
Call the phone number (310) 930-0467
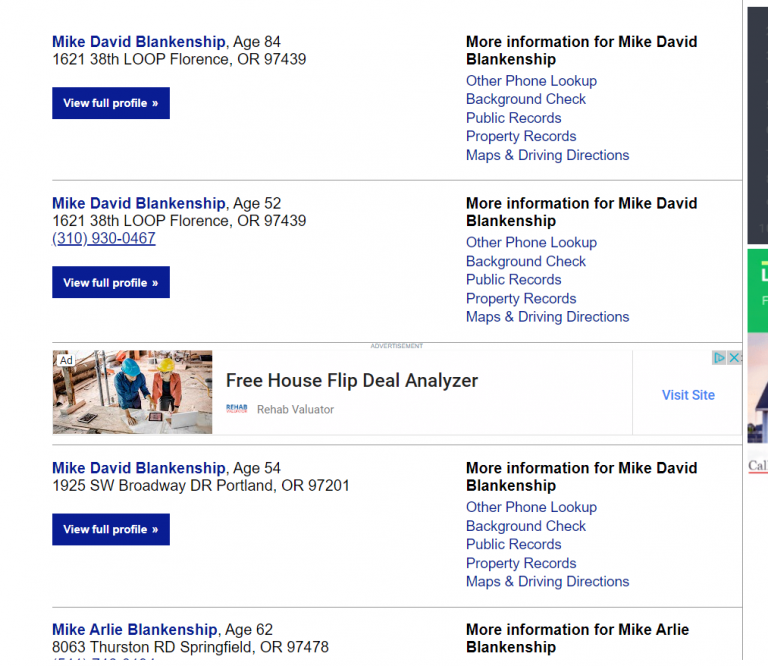click(104, 239)
